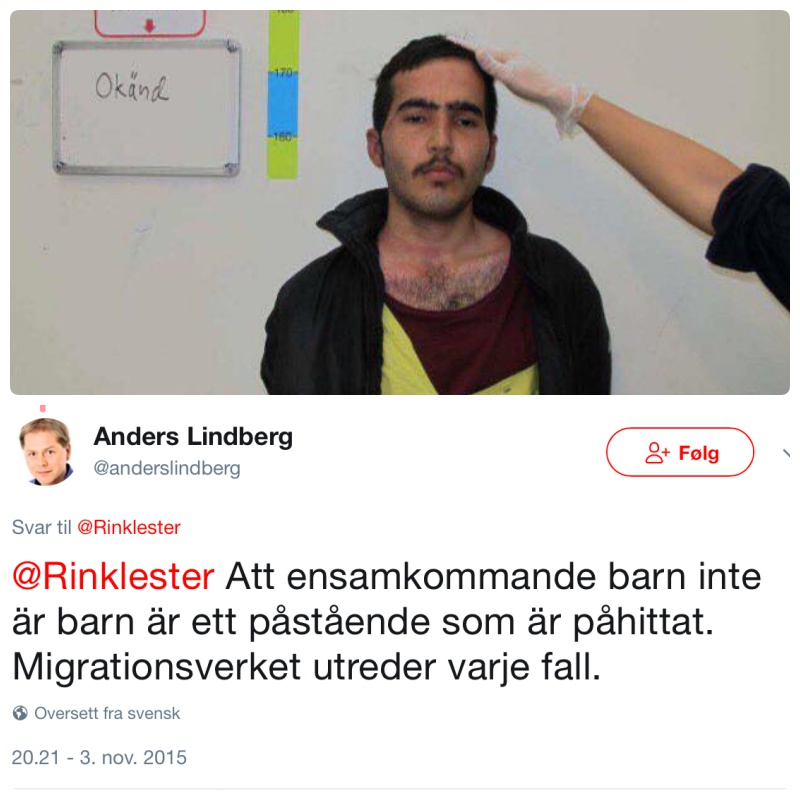Expand the chevron menu beside Følg
The width and height of the screenshot is (800, 800).
coord(787,453)
